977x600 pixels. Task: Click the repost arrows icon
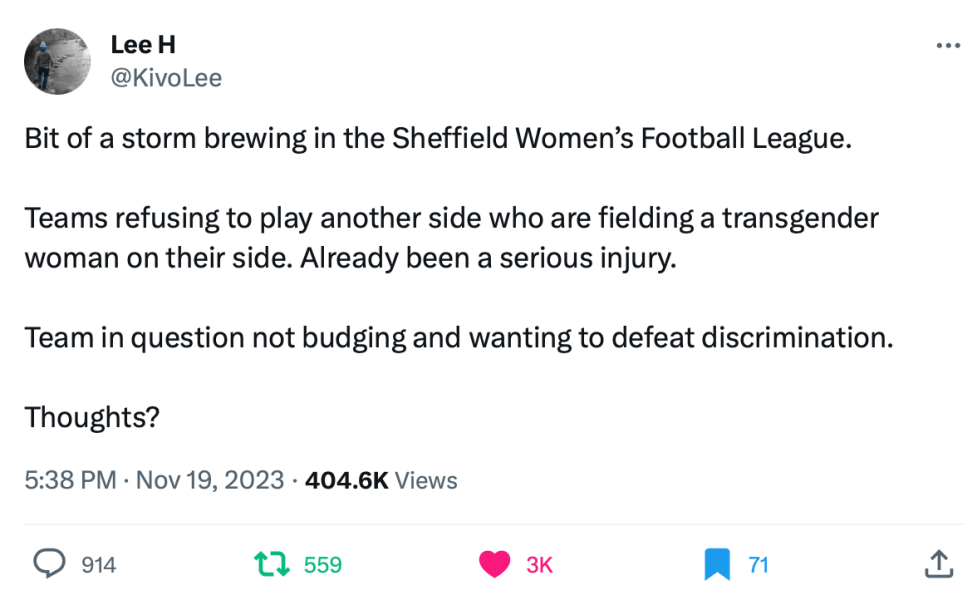coord(270,564)
